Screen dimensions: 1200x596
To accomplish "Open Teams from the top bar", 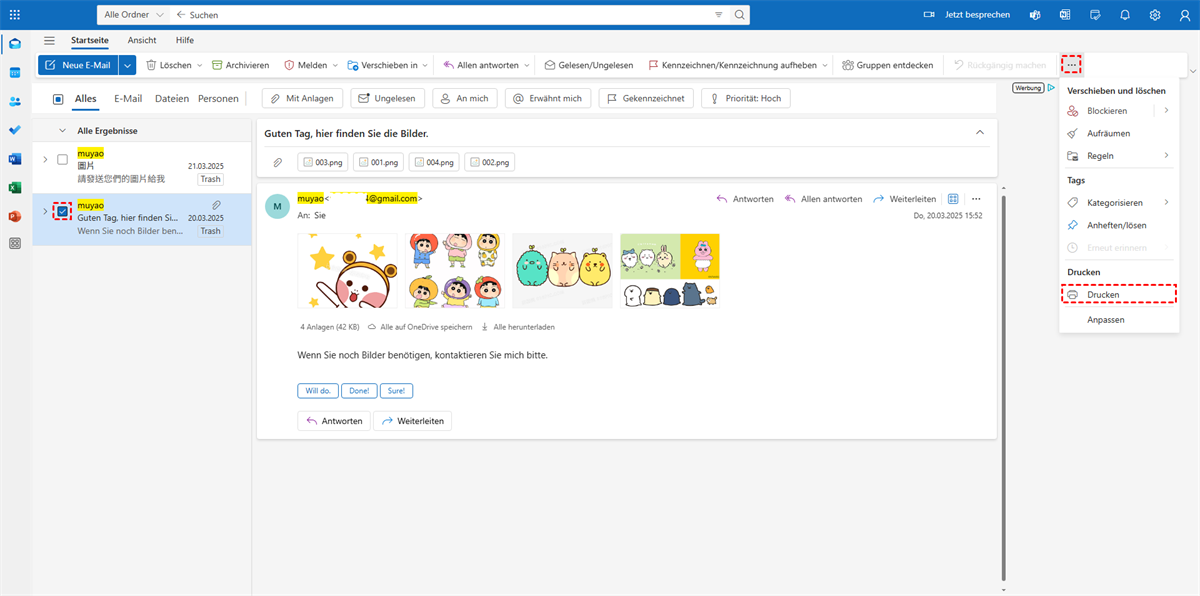I will 1037,15.
